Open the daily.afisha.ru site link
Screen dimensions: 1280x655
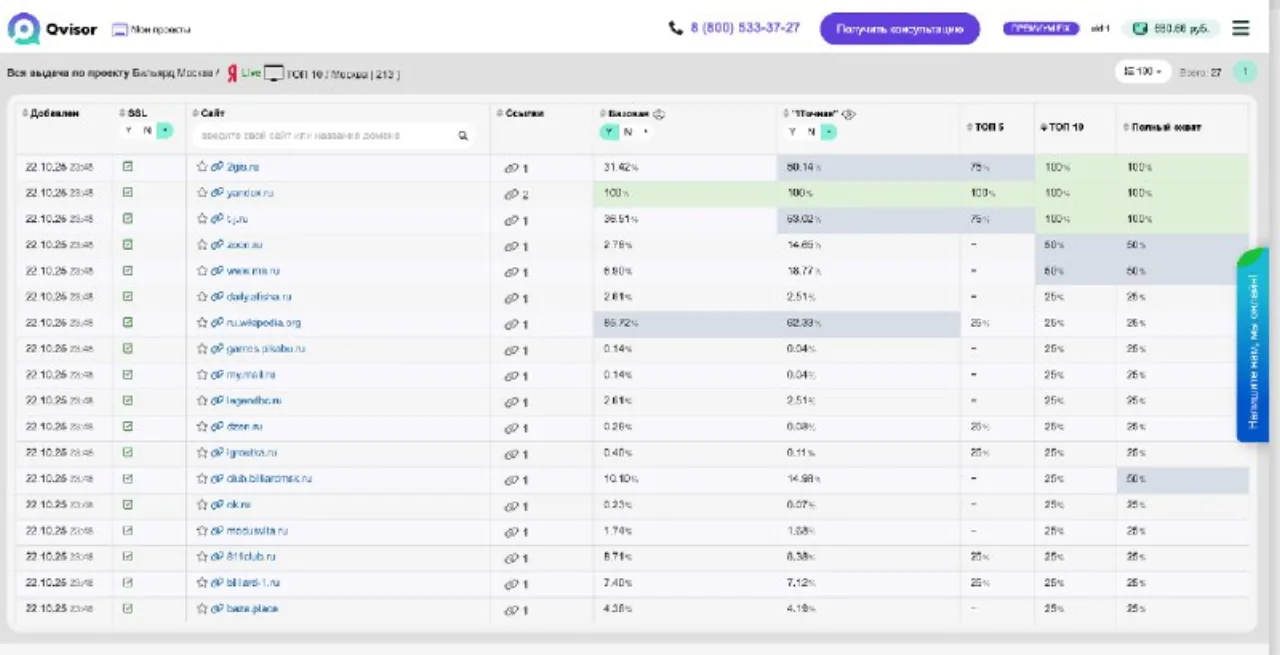259,297
